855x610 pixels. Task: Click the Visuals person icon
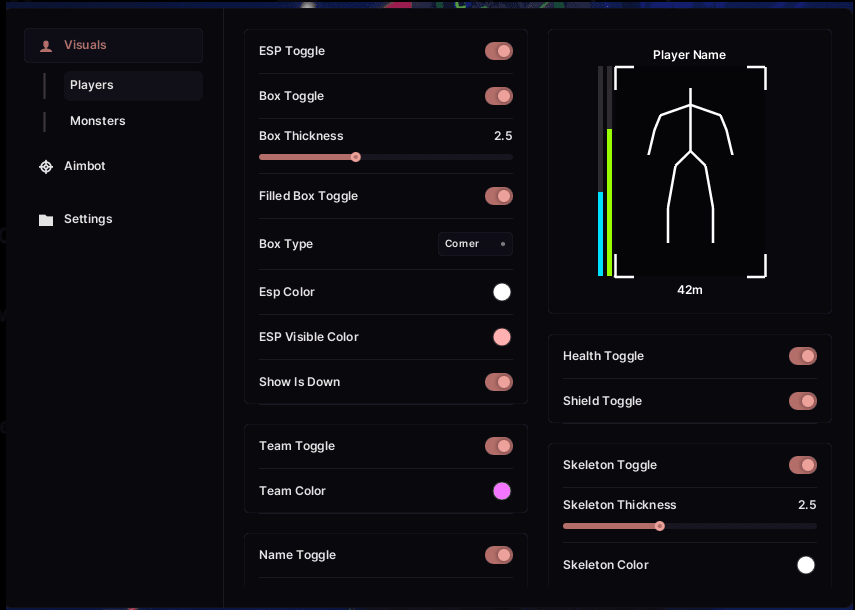46,46
